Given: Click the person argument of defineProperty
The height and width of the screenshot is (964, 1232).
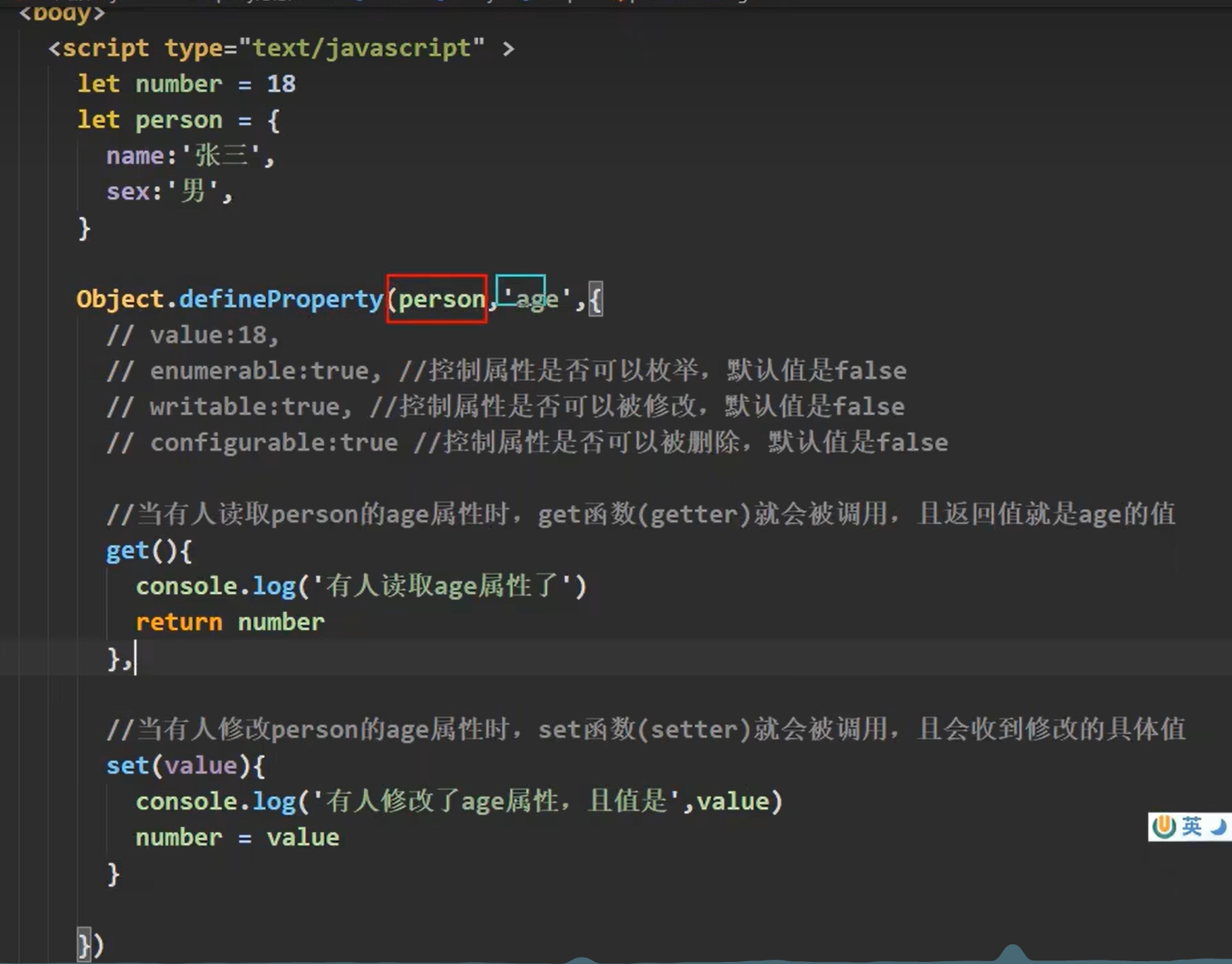Looking at the screenshot, I should tap(441, 299).
